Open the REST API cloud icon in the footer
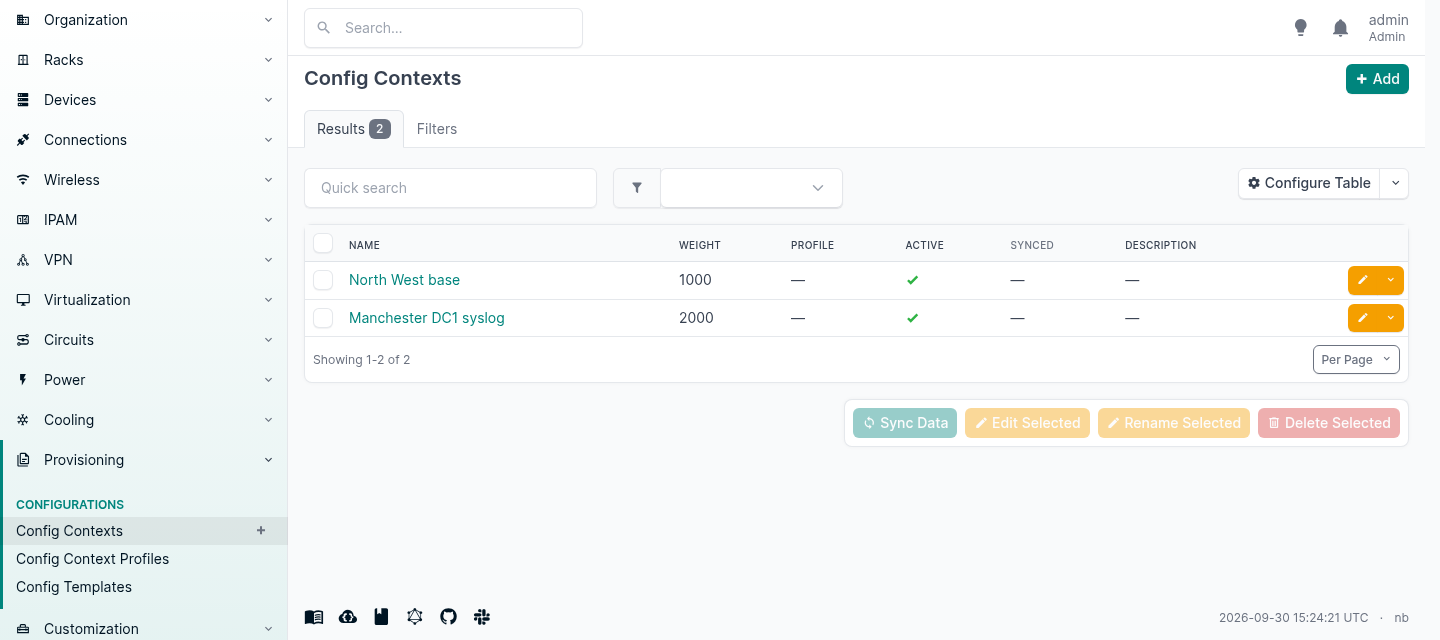Image resolution: width=1440 pixels, height=640 pixels. 348,617
